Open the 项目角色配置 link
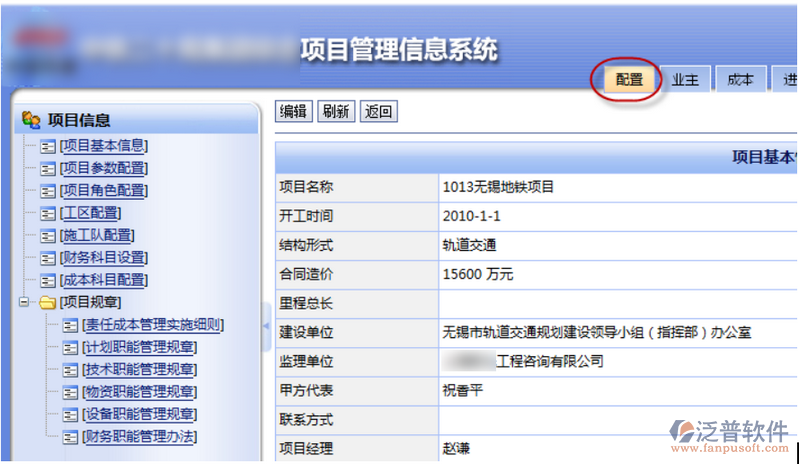This screenshot has width=799, height=464. point(104,191)
